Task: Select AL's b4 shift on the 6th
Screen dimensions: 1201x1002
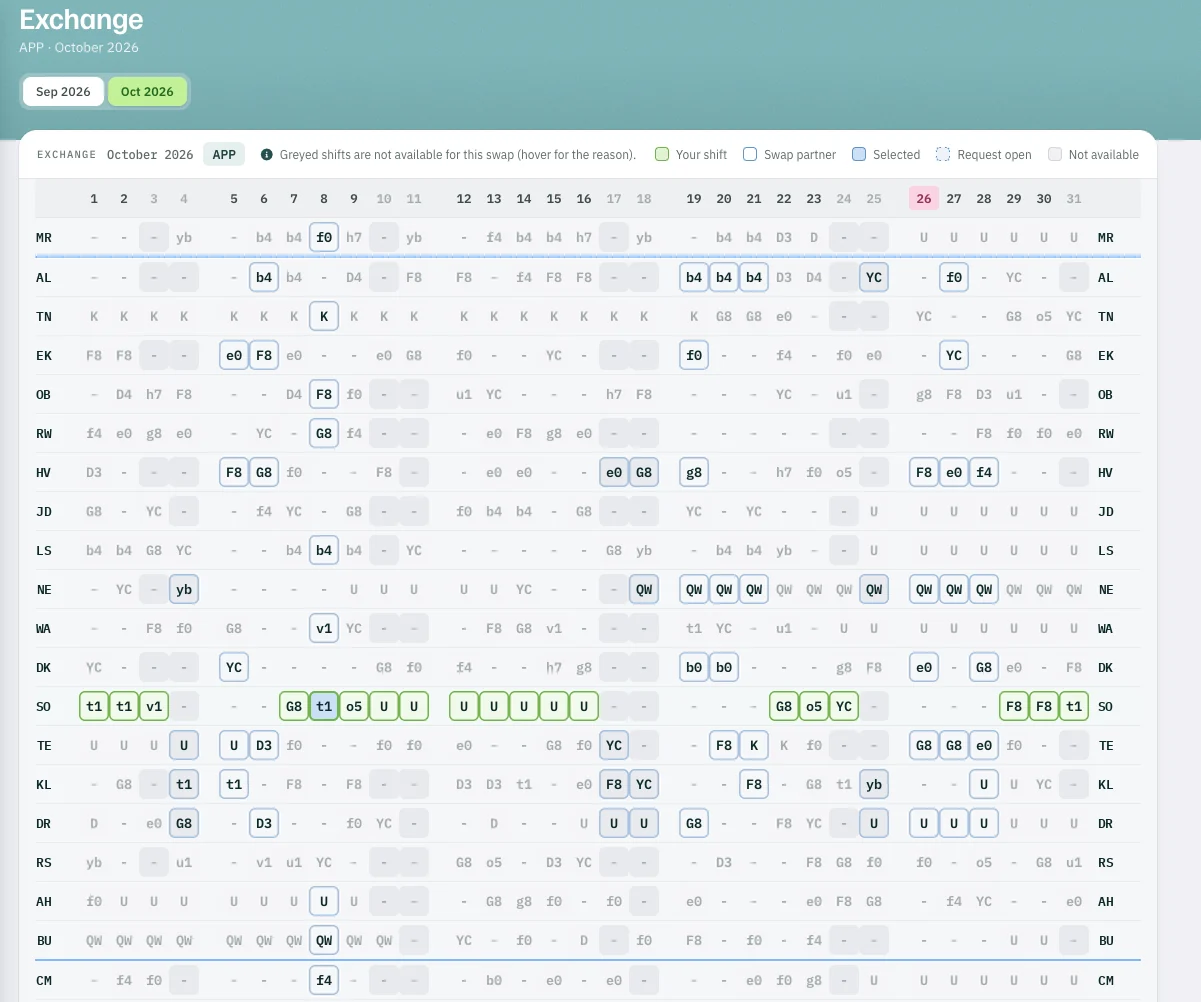Action: click(x=264, y=277)
